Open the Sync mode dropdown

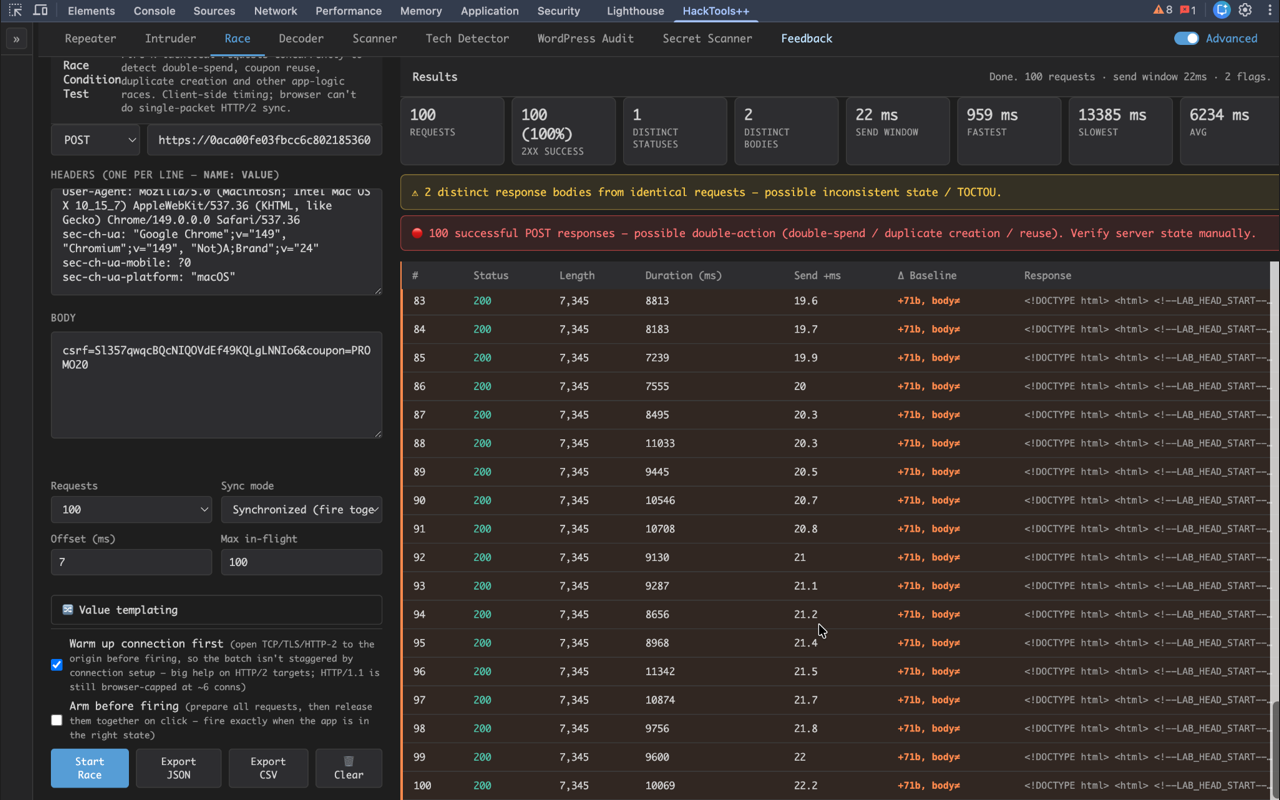click(301, 510)
